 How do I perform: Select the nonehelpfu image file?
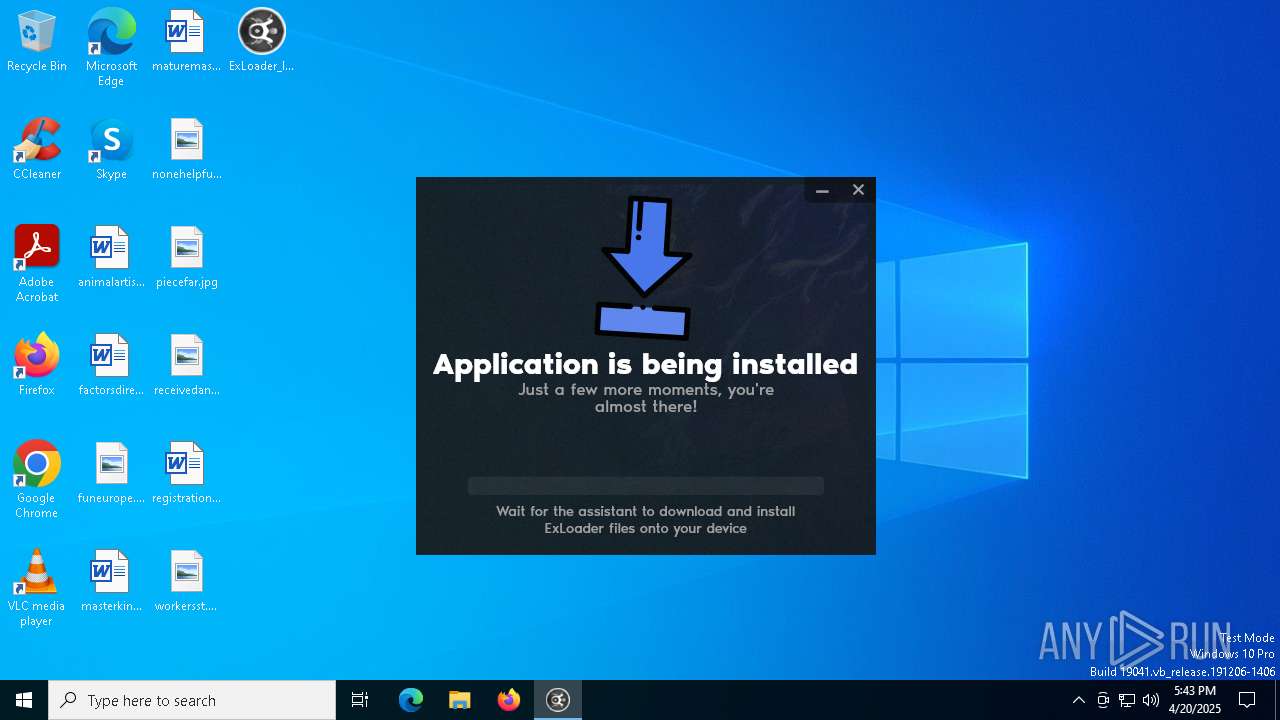coord(186,149)
